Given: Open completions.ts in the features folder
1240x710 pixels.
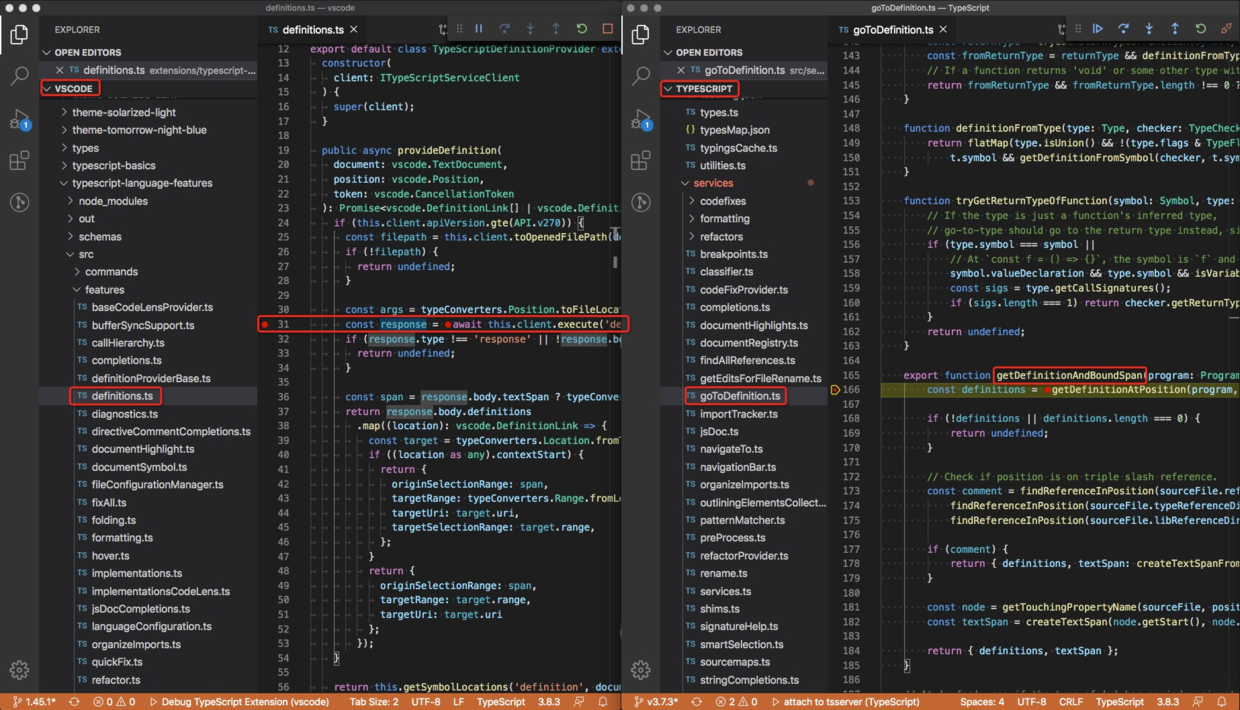Looking at the screenshot, I should coord(126,360).
